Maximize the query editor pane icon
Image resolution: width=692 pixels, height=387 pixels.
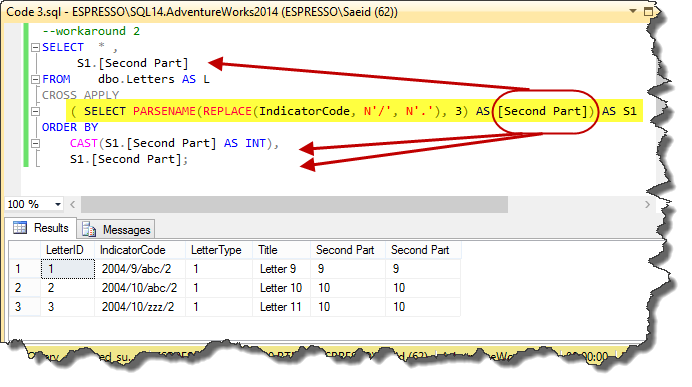pos(648,11)
